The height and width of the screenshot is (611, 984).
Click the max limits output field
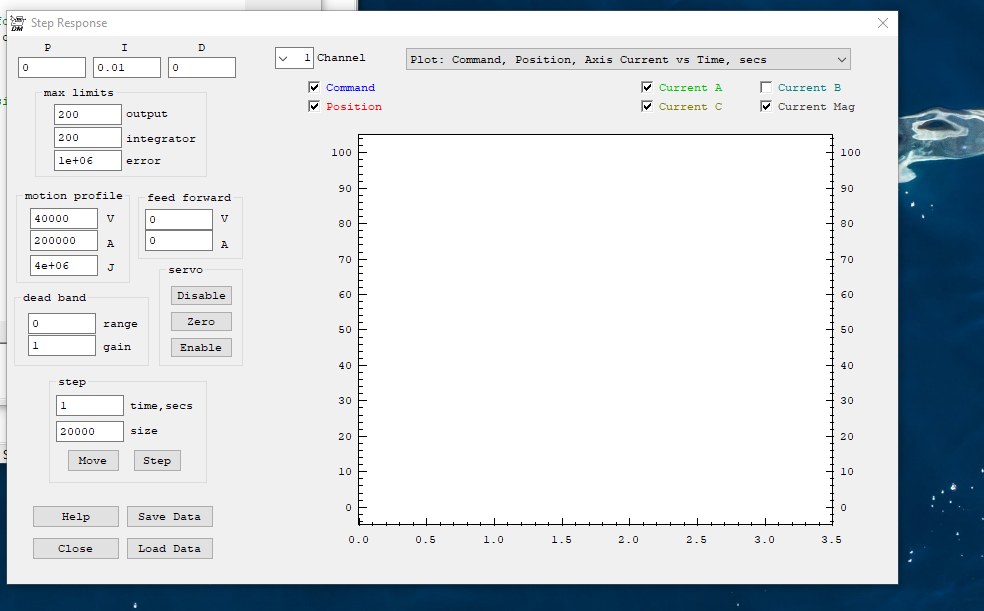87,115
